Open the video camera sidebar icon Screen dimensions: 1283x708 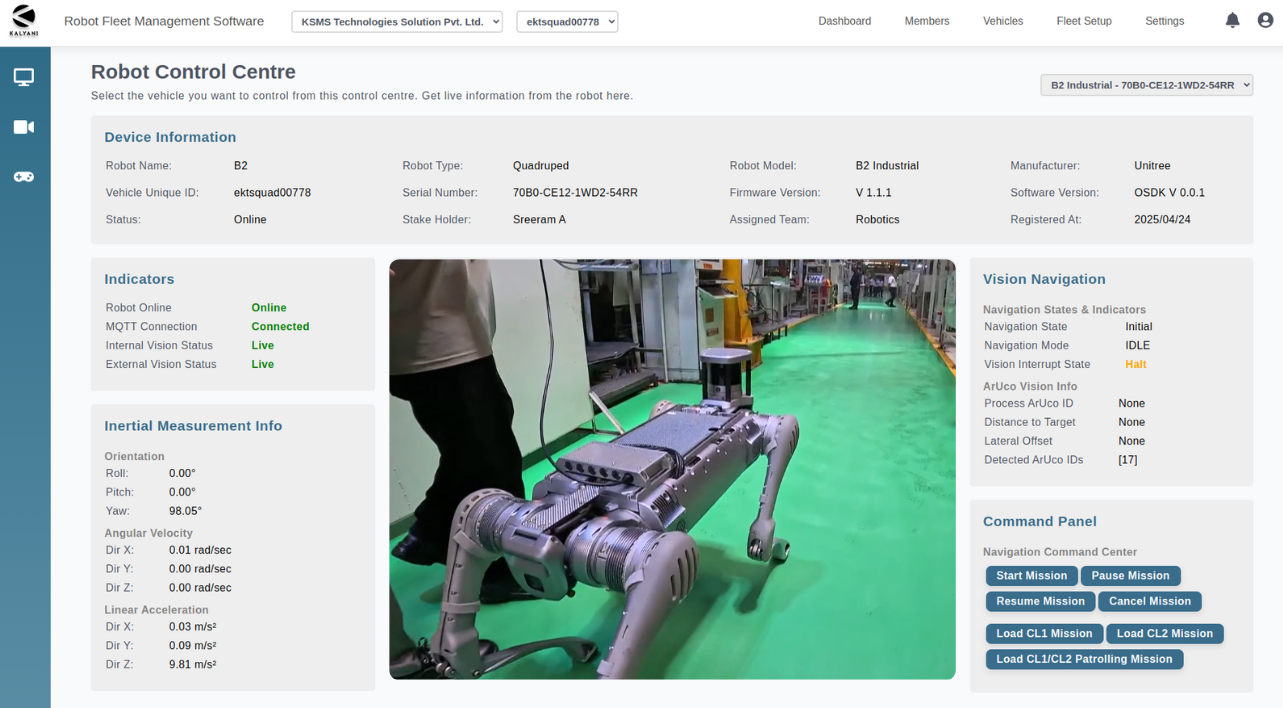pos(24,127)
